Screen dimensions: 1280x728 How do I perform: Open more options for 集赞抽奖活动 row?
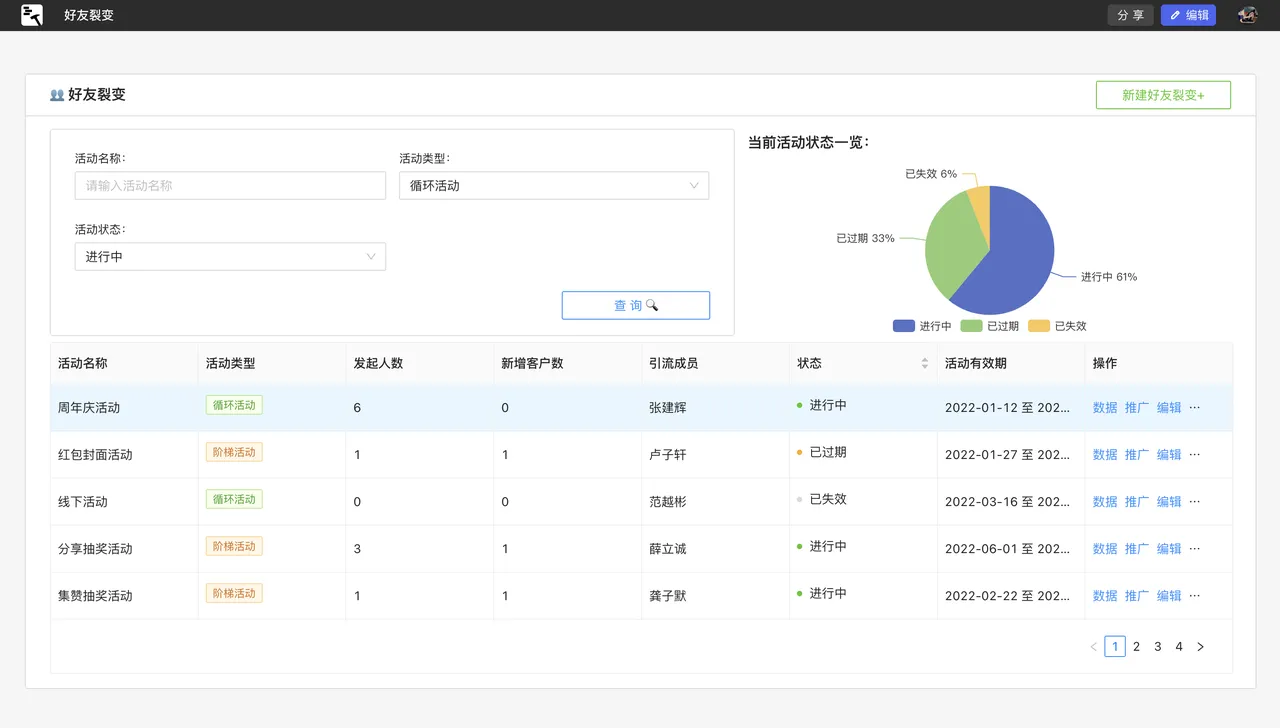coord(1194,595)
